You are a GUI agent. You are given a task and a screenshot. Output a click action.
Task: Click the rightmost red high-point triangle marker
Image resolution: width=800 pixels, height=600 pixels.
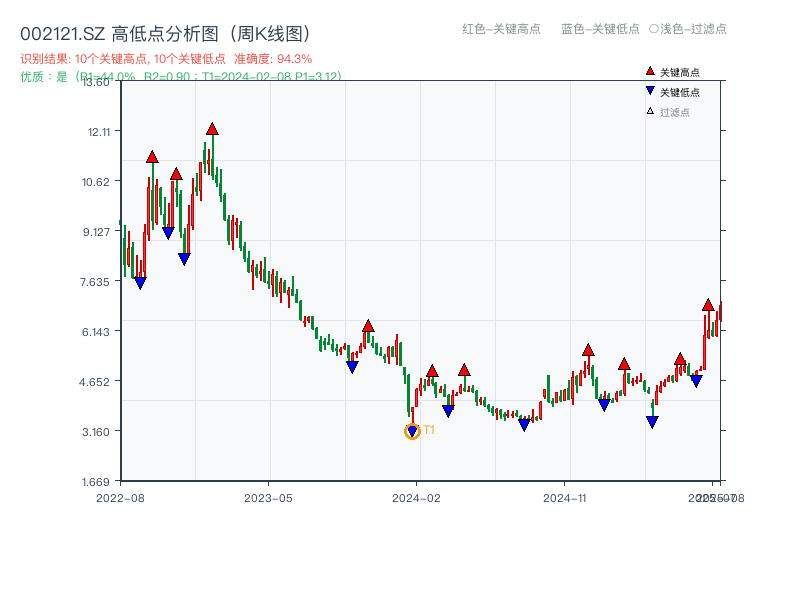[708, 306]
